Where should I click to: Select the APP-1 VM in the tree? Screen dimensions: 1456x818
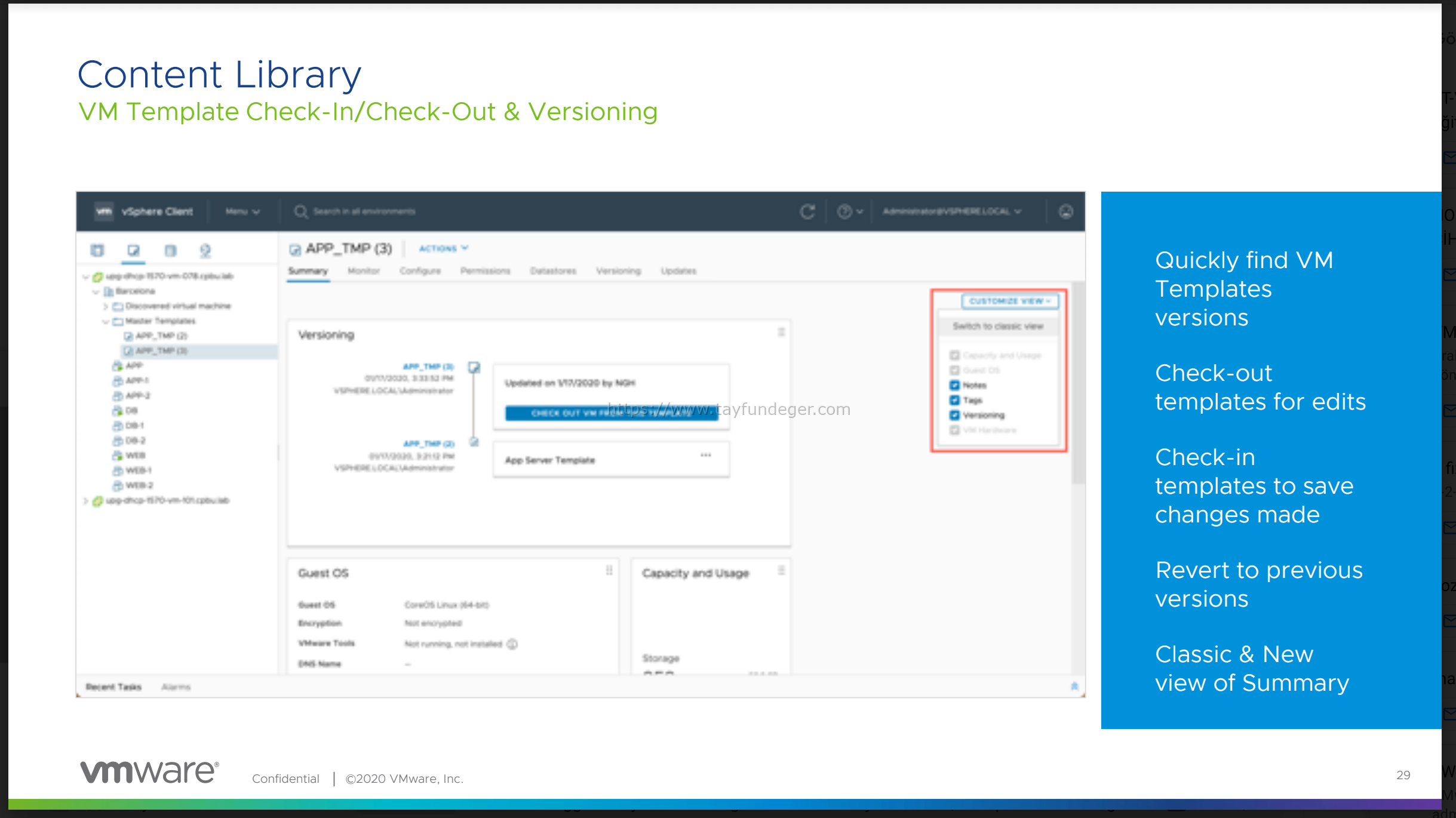click(137, 381)
